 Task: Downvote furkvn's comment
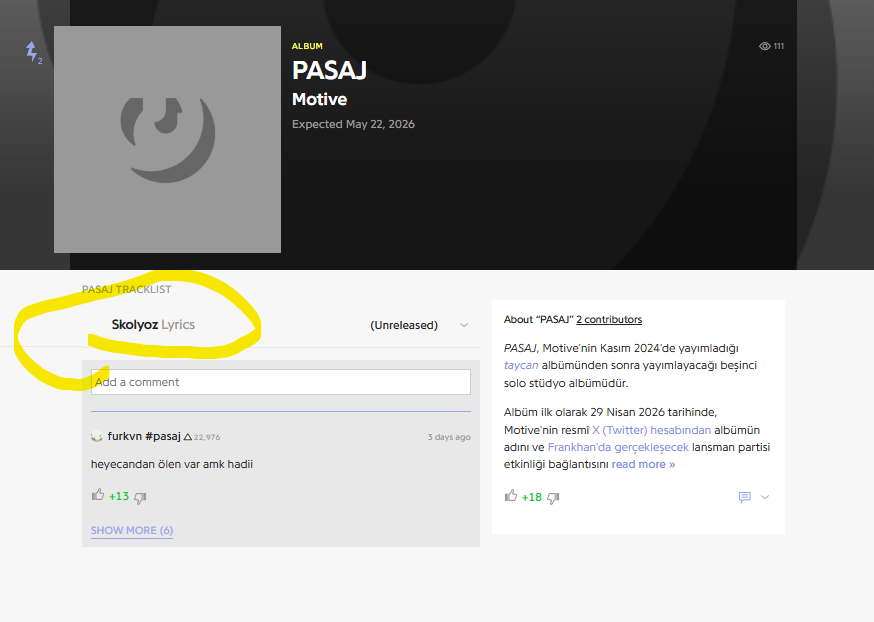(x=140, y=498)
